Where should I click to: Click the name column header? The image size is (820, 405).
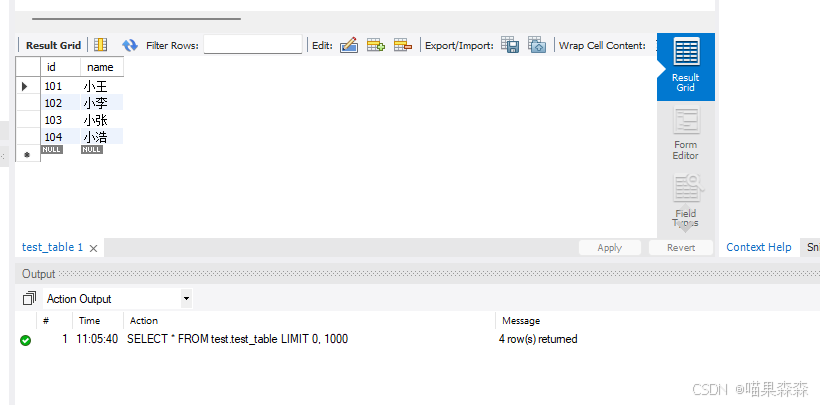click(102, 67)
